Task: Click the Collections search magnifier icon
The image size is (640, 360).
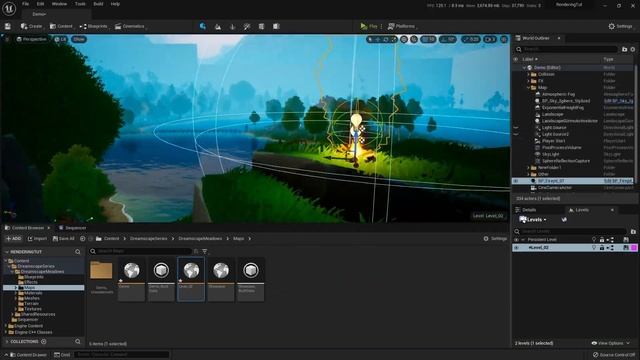Action: coord(78,341)
